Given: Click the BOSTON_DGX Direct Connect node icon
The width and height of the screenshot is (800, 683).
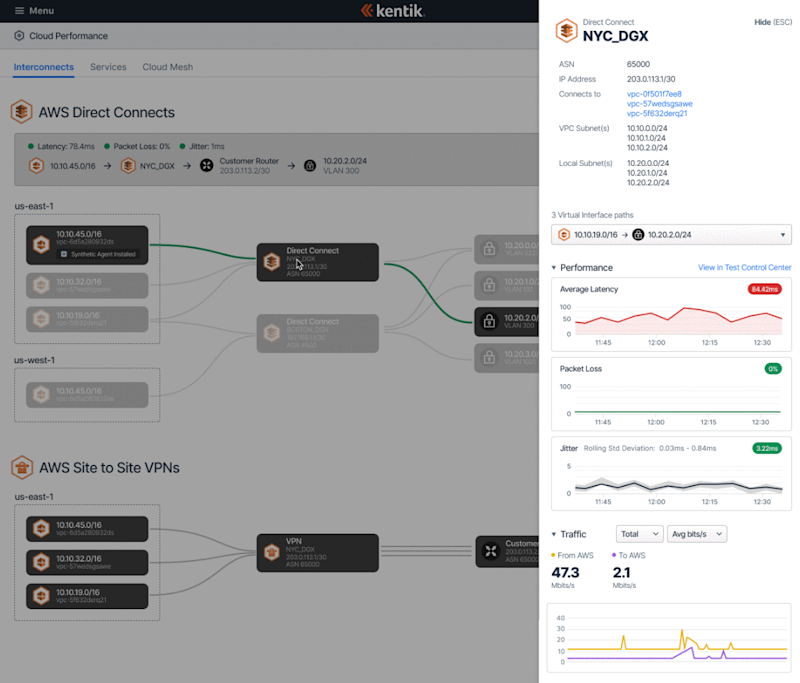Looking at the screenshot, I should (x=271, y=333).
